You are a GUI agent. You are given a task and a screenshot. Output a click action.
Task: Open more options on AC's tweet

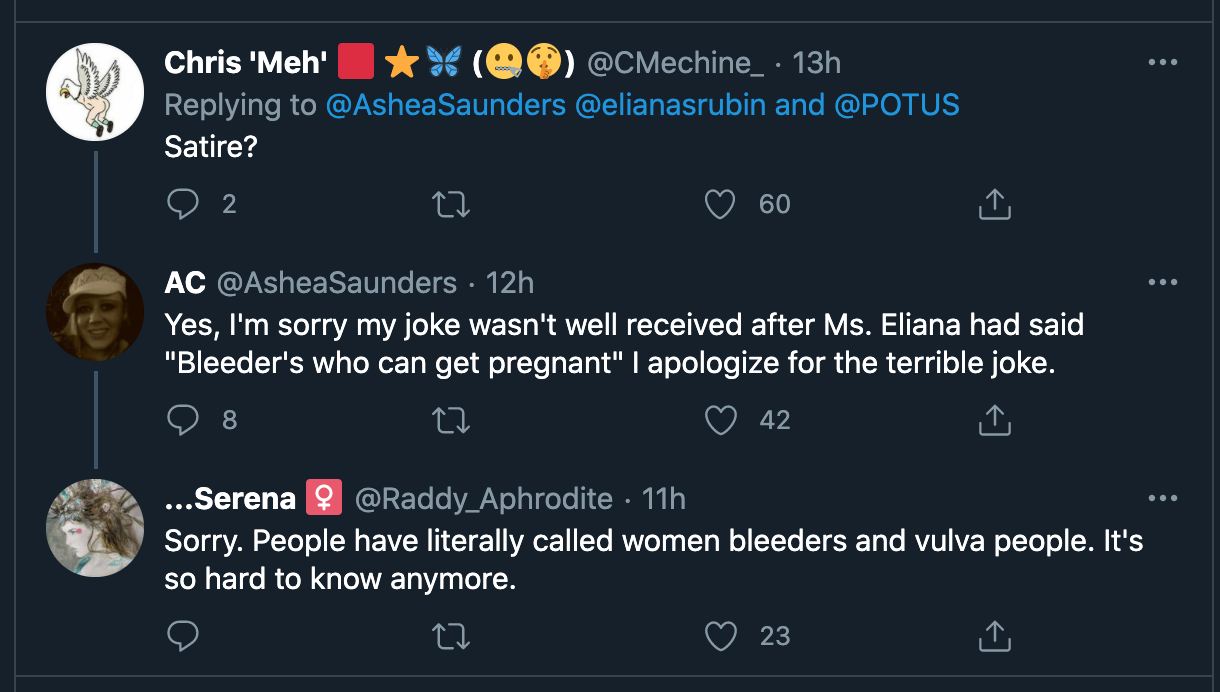[1162, 283]
